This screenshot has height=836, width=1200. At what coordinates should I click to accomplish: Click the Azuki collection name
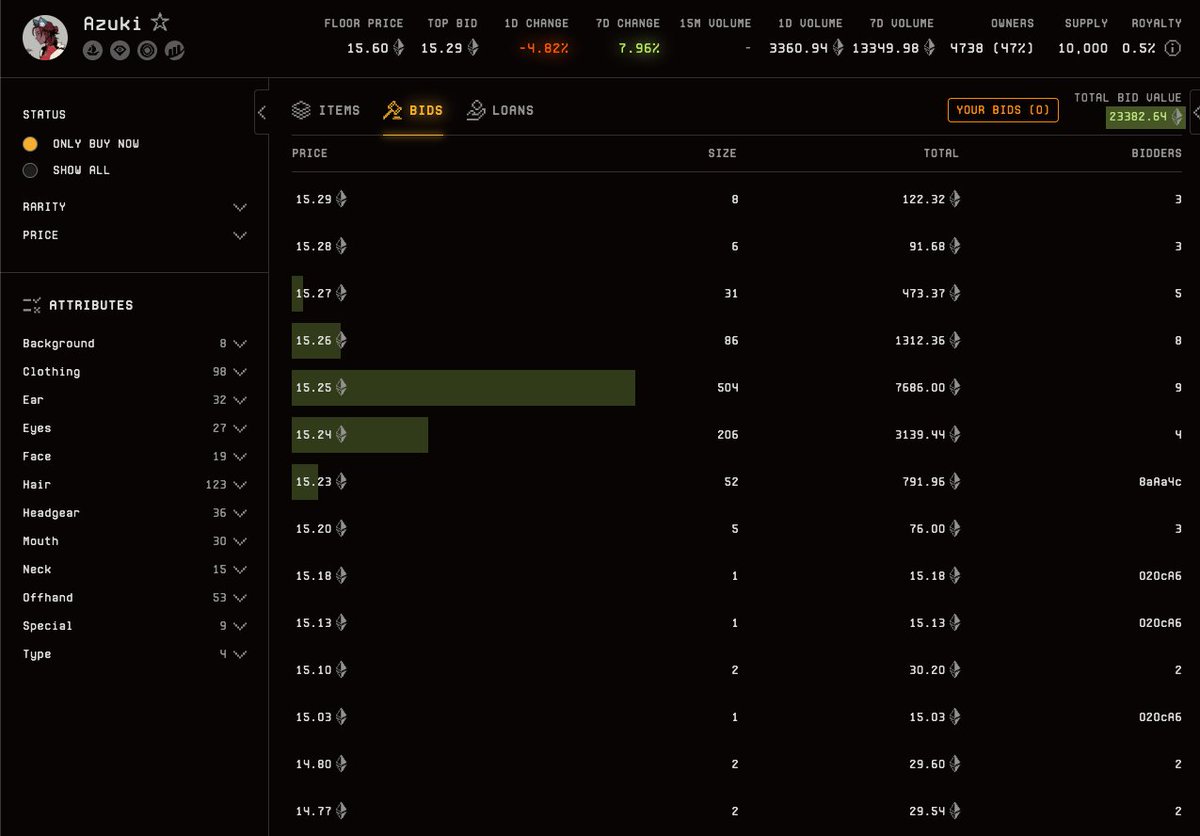[112, 23]
